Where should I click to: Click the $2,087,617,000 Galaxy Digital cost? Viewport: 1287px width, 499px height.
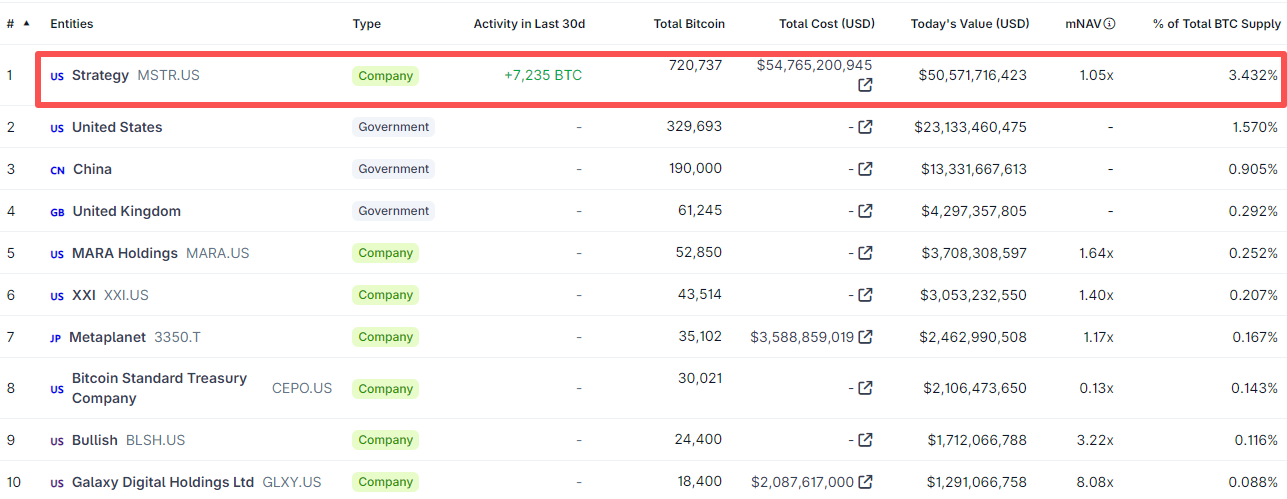pyautogui.click(x=802, y=482)
